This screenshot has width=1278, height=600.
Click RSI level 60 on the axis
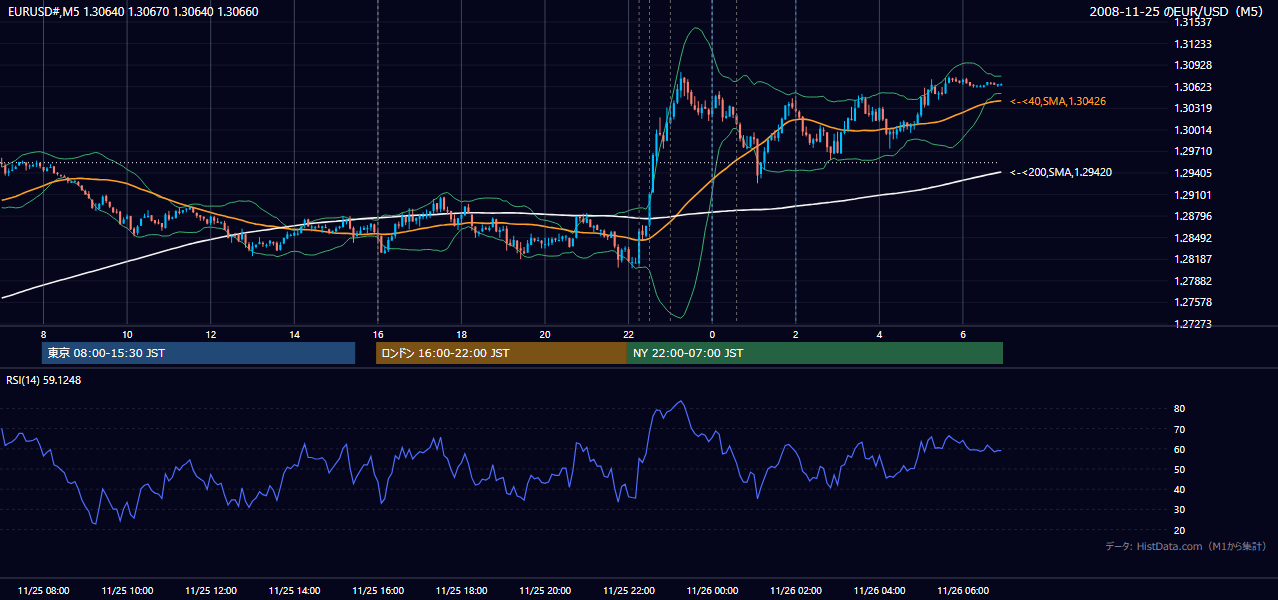point(1179,449)
